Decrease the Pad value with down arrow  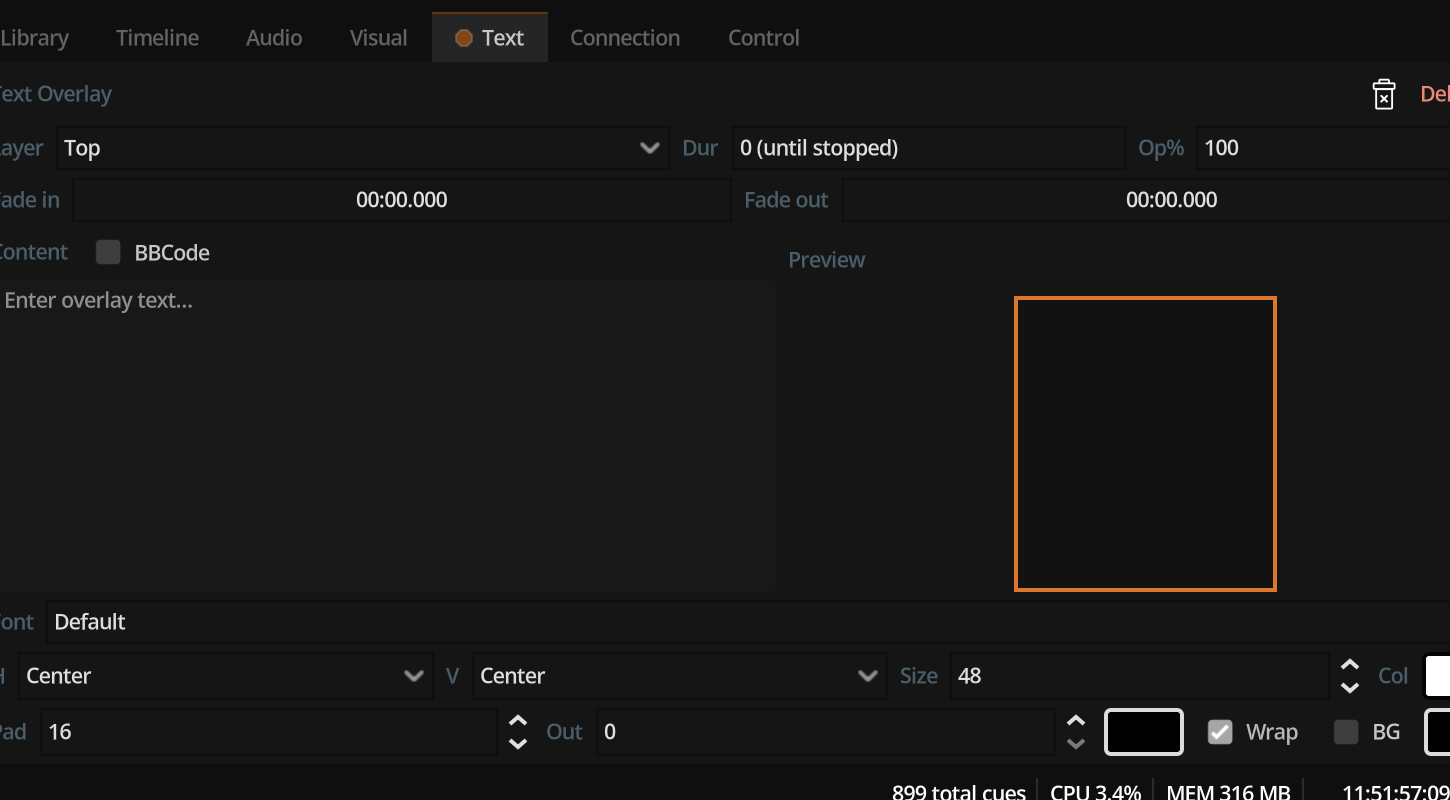[518, 743]
